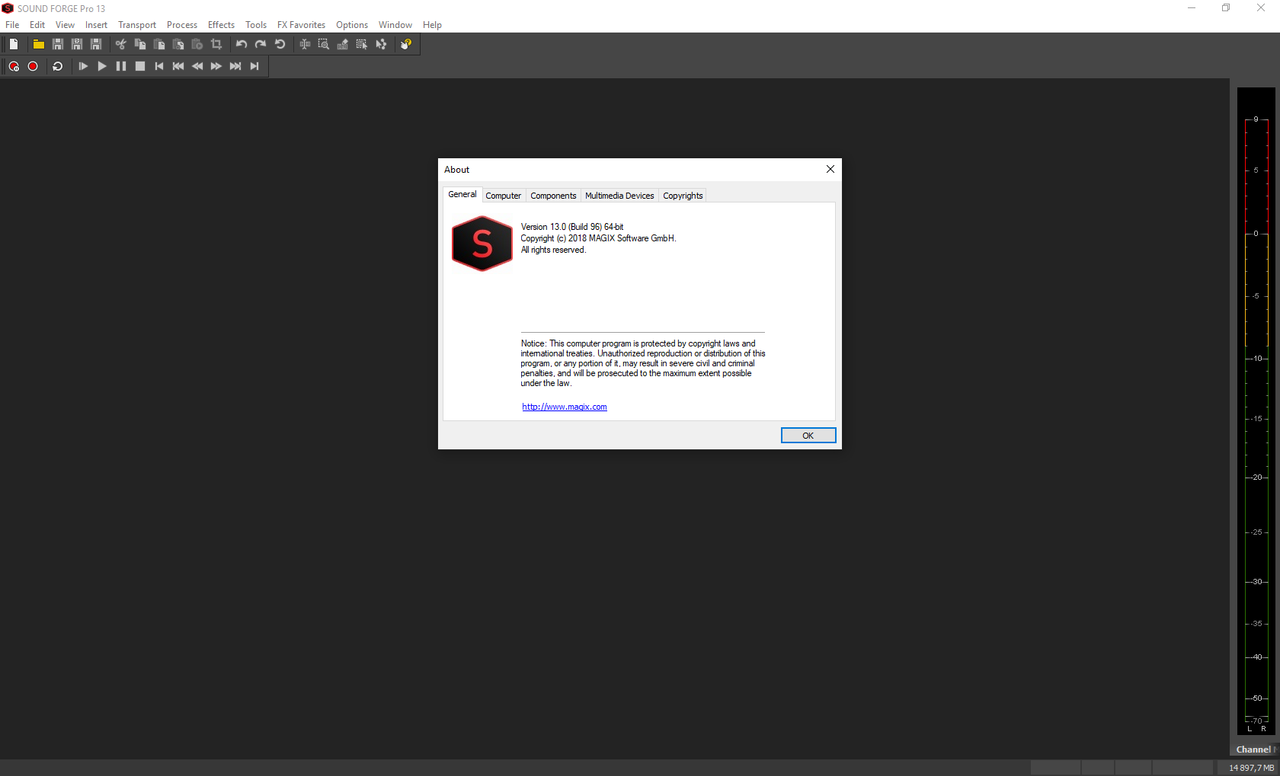Click the Copy icon beside the scissors
Screen dimensions: 1280x776
tap(140, 44)
